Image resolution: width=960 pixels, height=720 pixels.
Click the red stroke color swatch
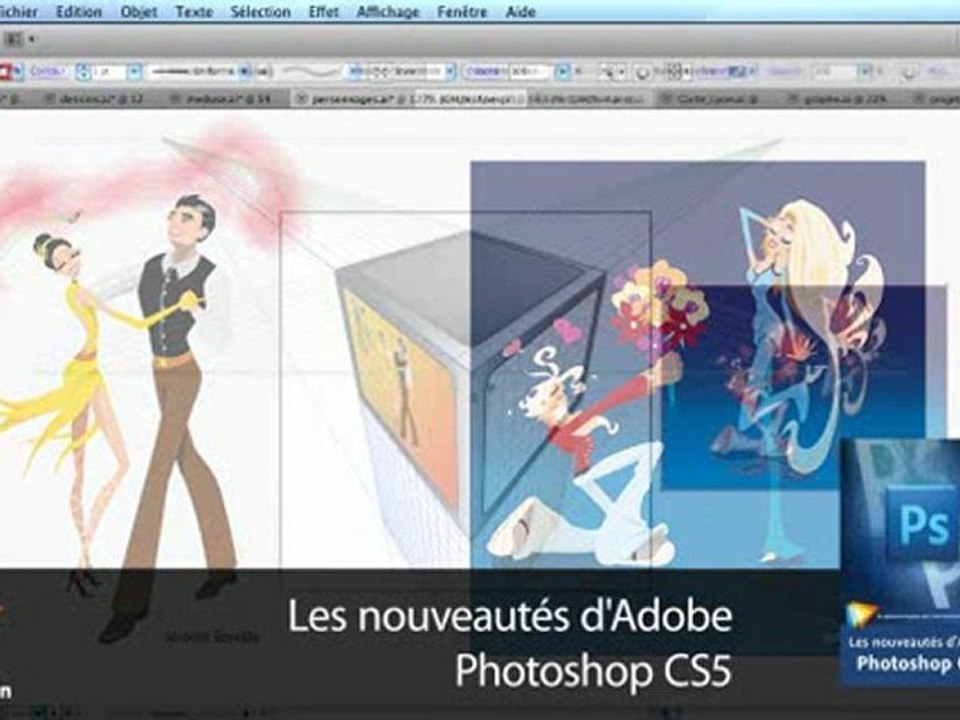5,72
